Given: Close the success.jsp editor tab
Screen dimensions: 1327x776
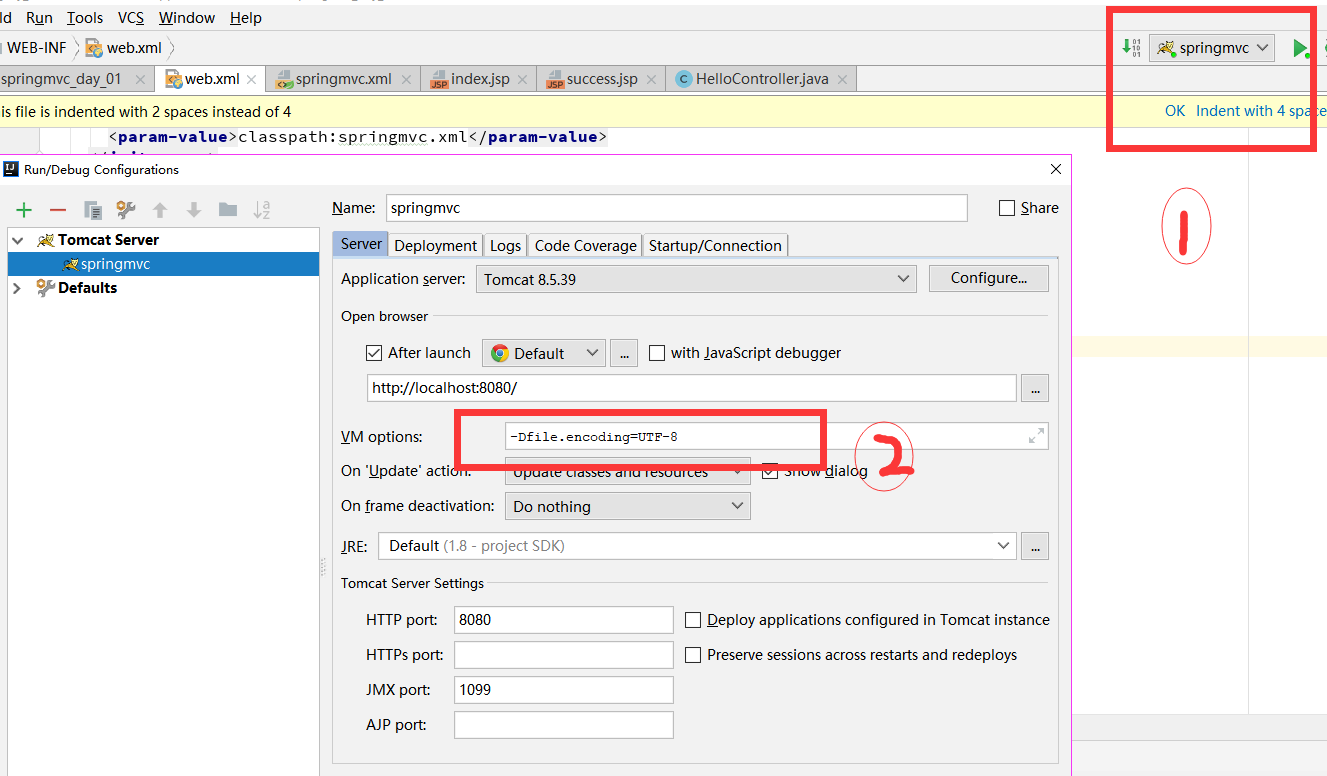Looking at the screenshot, I should click(x=650, y=79).
